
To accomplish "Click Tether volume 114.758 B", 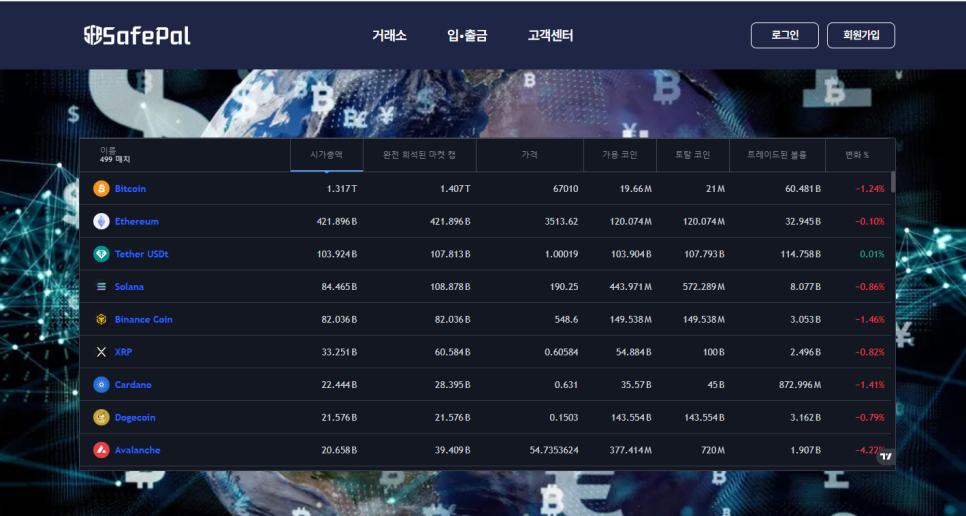I will click(x=800, y=254).
